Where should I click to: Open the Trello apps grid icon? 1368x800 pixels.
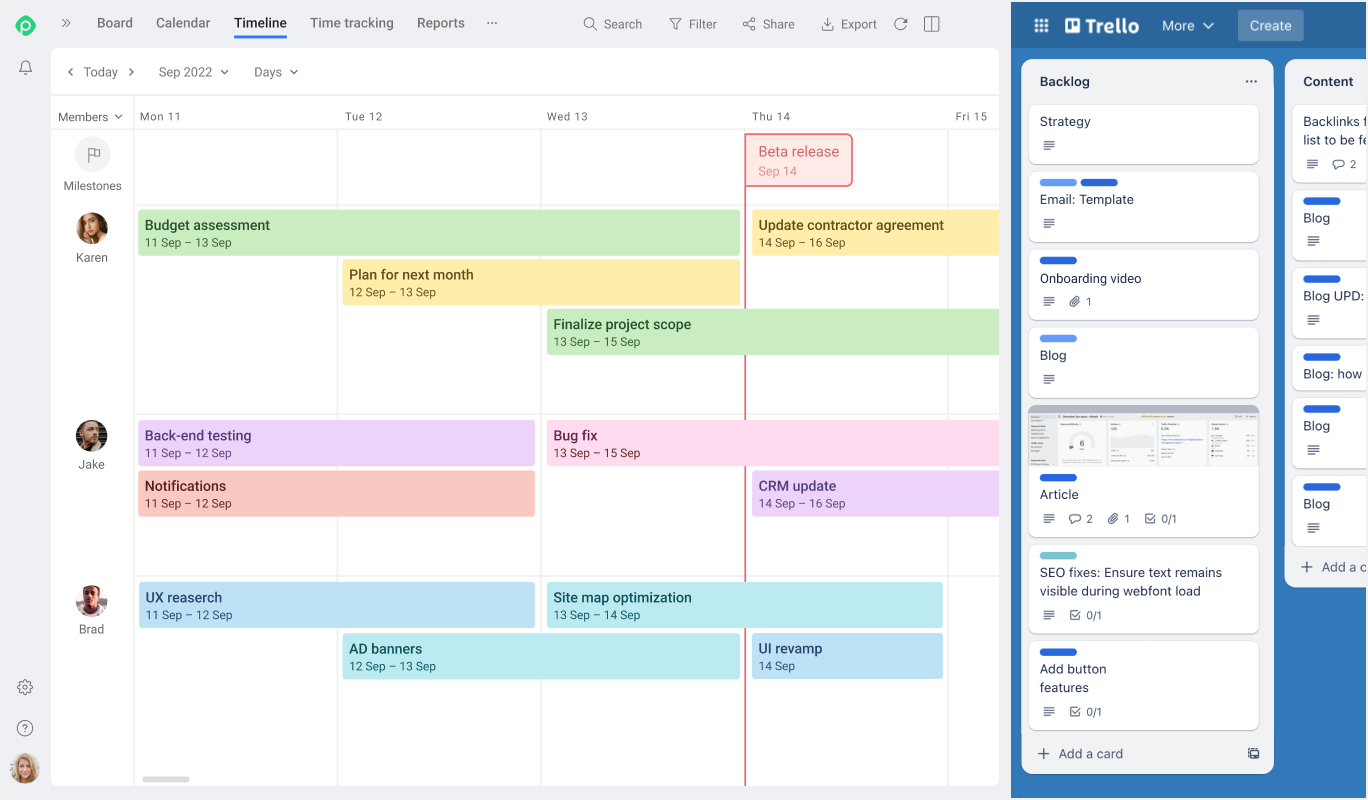pyautogui.click(x=1040, y=25)
